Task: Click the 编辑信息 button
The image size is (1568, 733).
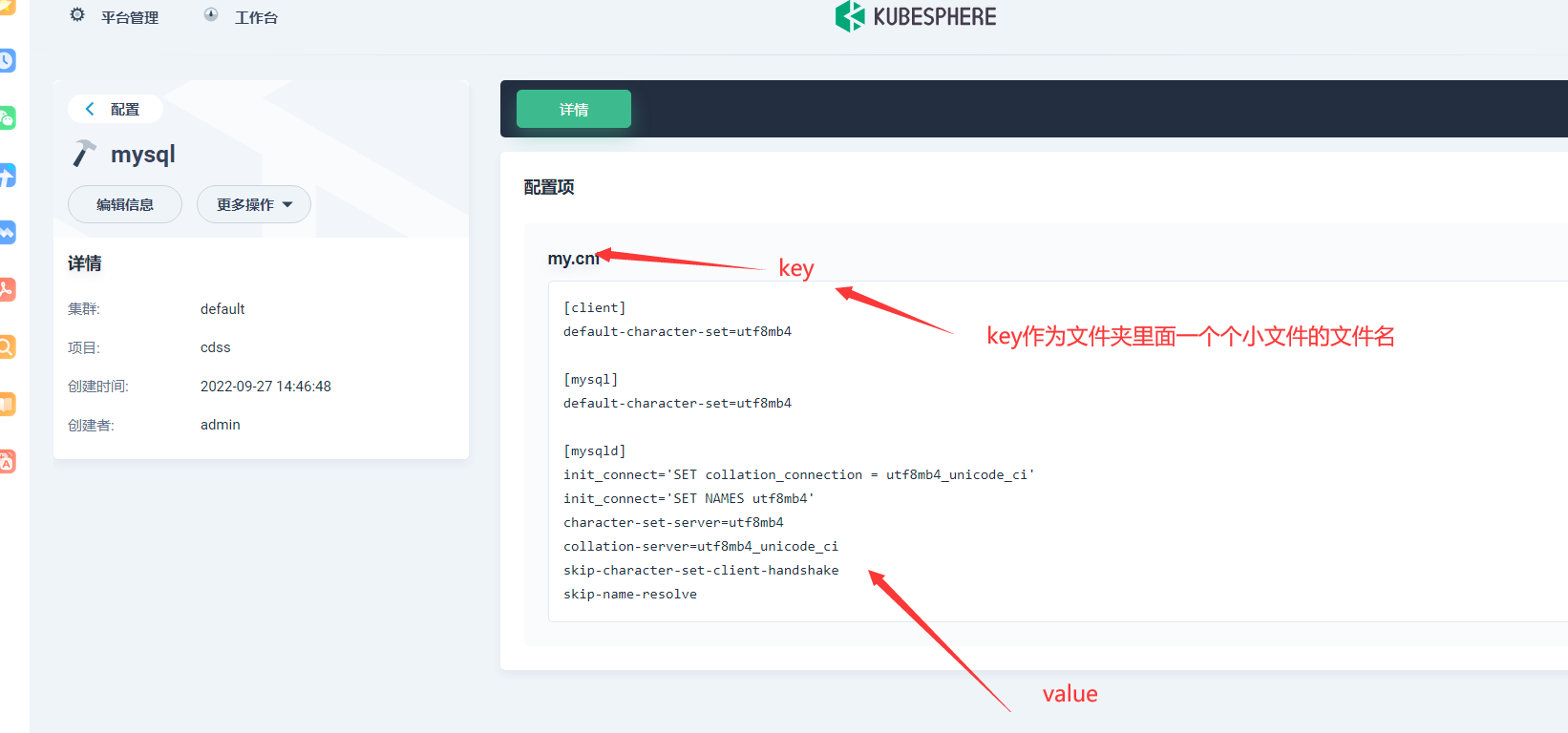Action: click(x=125, y=204)
